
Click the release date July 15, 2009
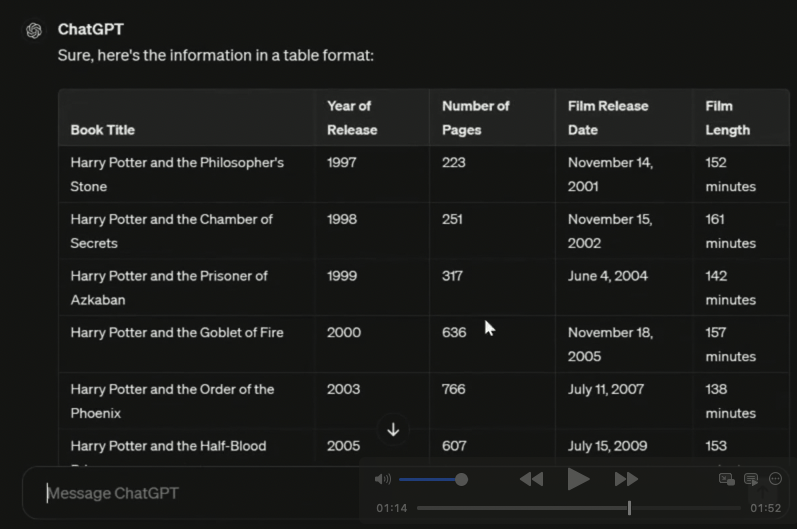pos(607,446)
